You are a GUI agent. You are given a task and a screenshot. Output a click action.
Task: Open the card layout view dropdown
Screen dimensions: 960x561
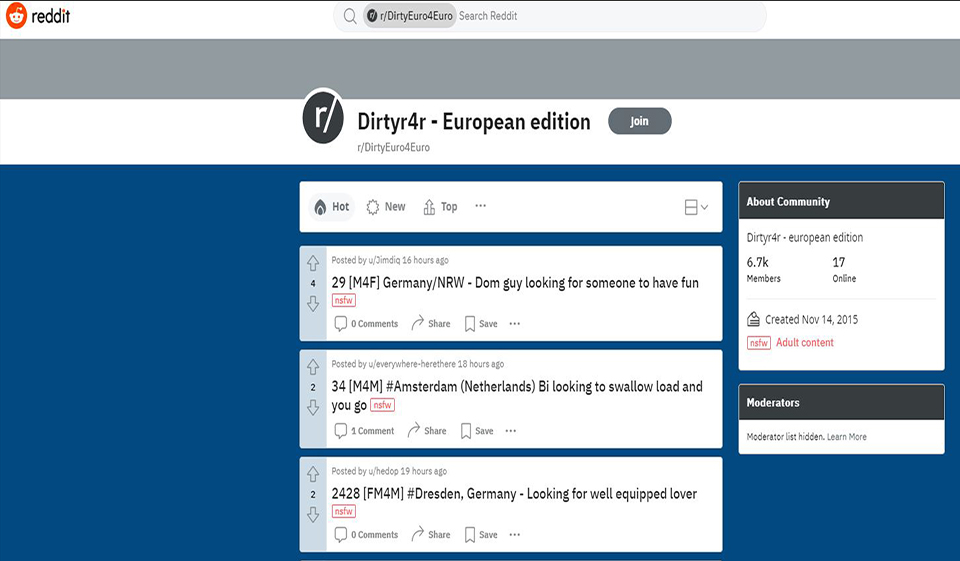pos(696,207)
